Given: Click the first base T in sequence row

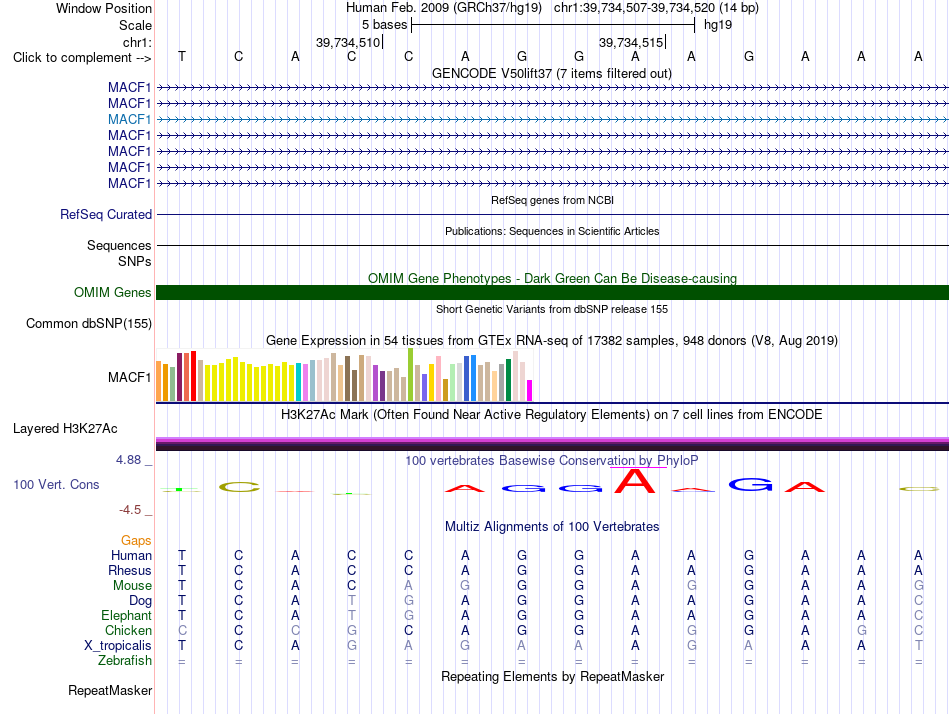Looking at the screenshot, I should tap(182, 56).
